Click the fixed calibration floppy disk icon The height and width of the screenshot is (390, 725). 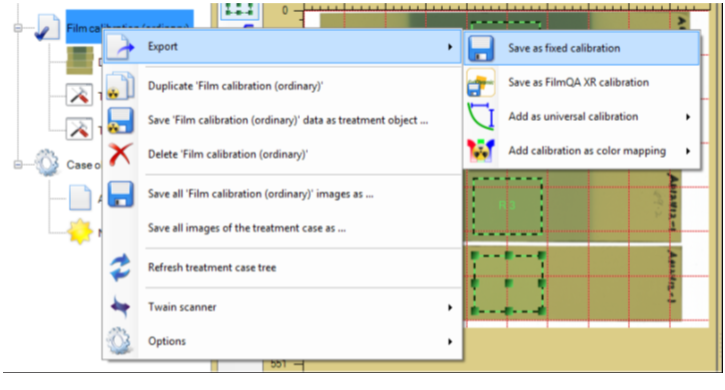click(481, 49)
